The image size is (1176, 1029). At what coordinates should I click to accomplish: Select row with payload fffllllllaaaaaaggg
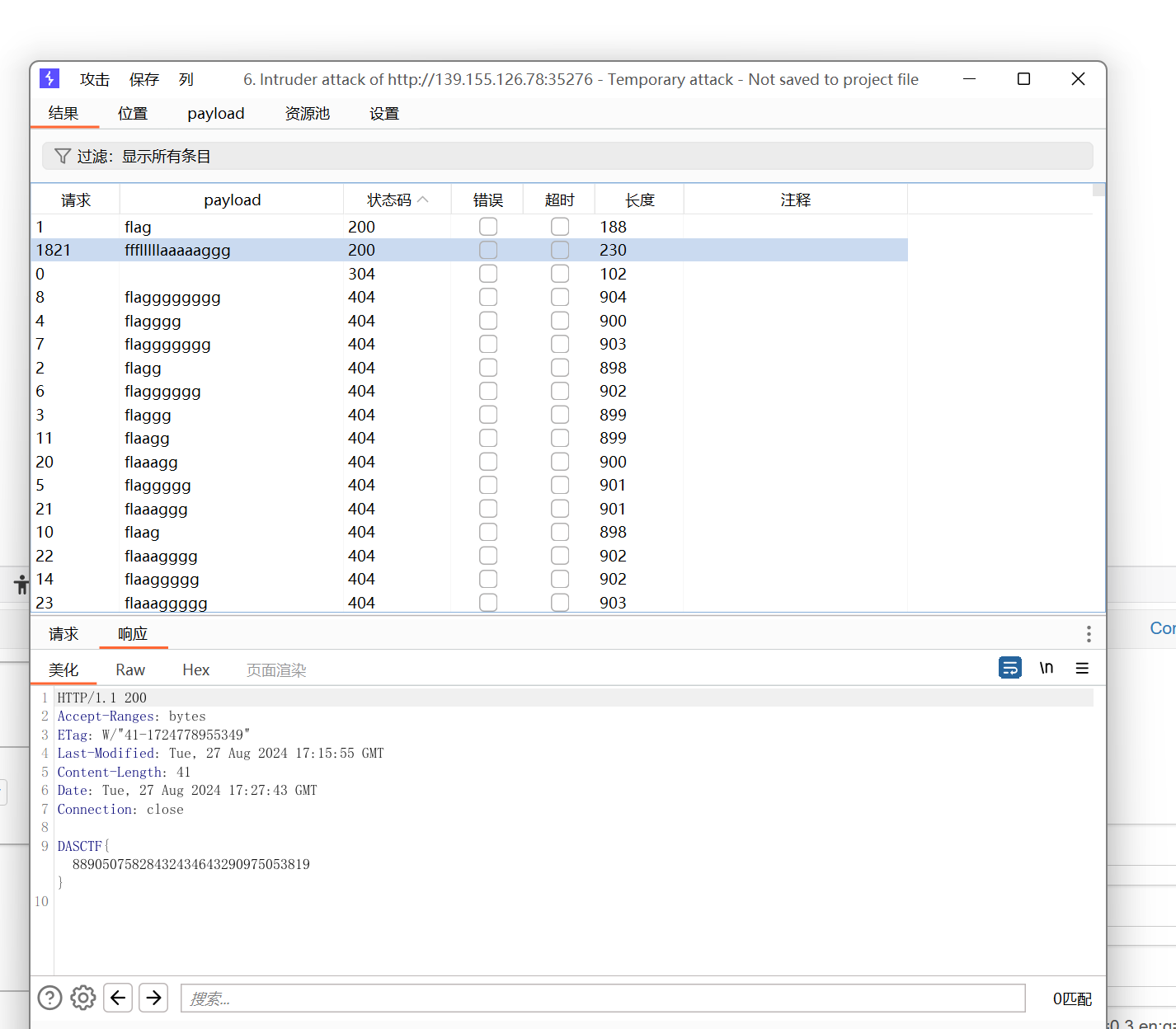(x=470, y=250)
